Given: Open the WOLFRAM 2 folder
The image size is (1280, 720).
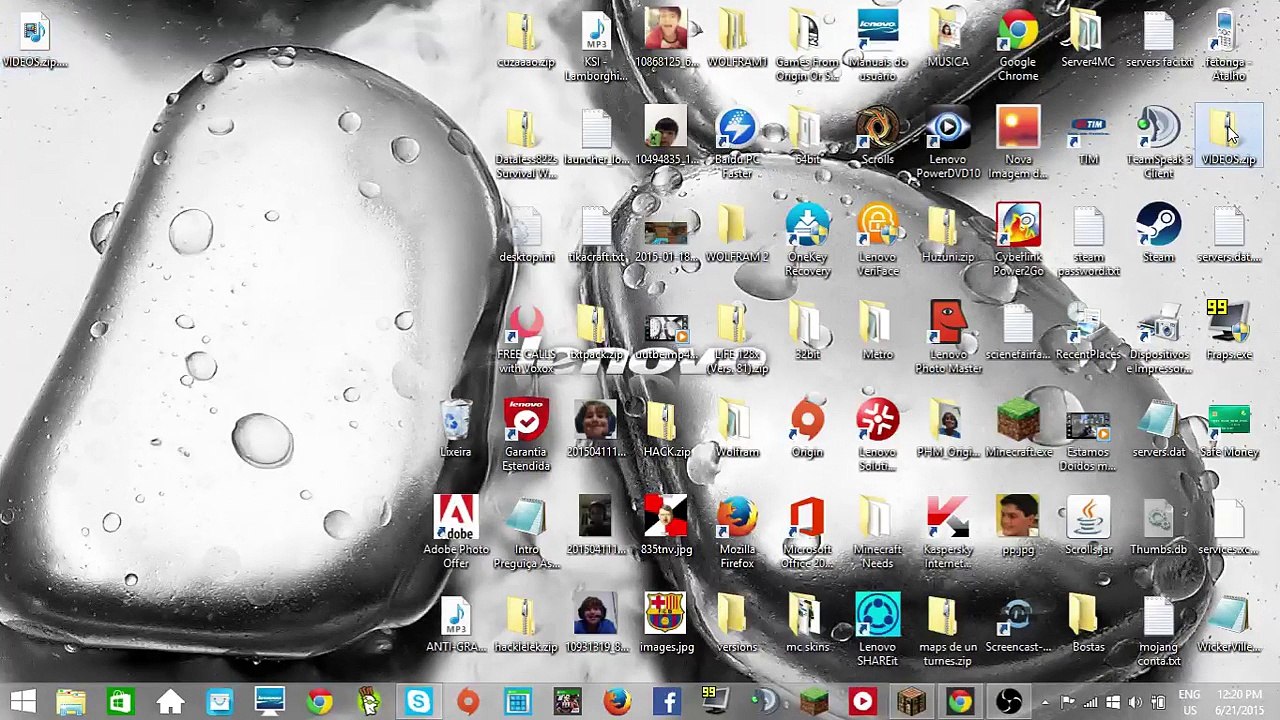Looking at the screenshot, I should coord(737,234).
